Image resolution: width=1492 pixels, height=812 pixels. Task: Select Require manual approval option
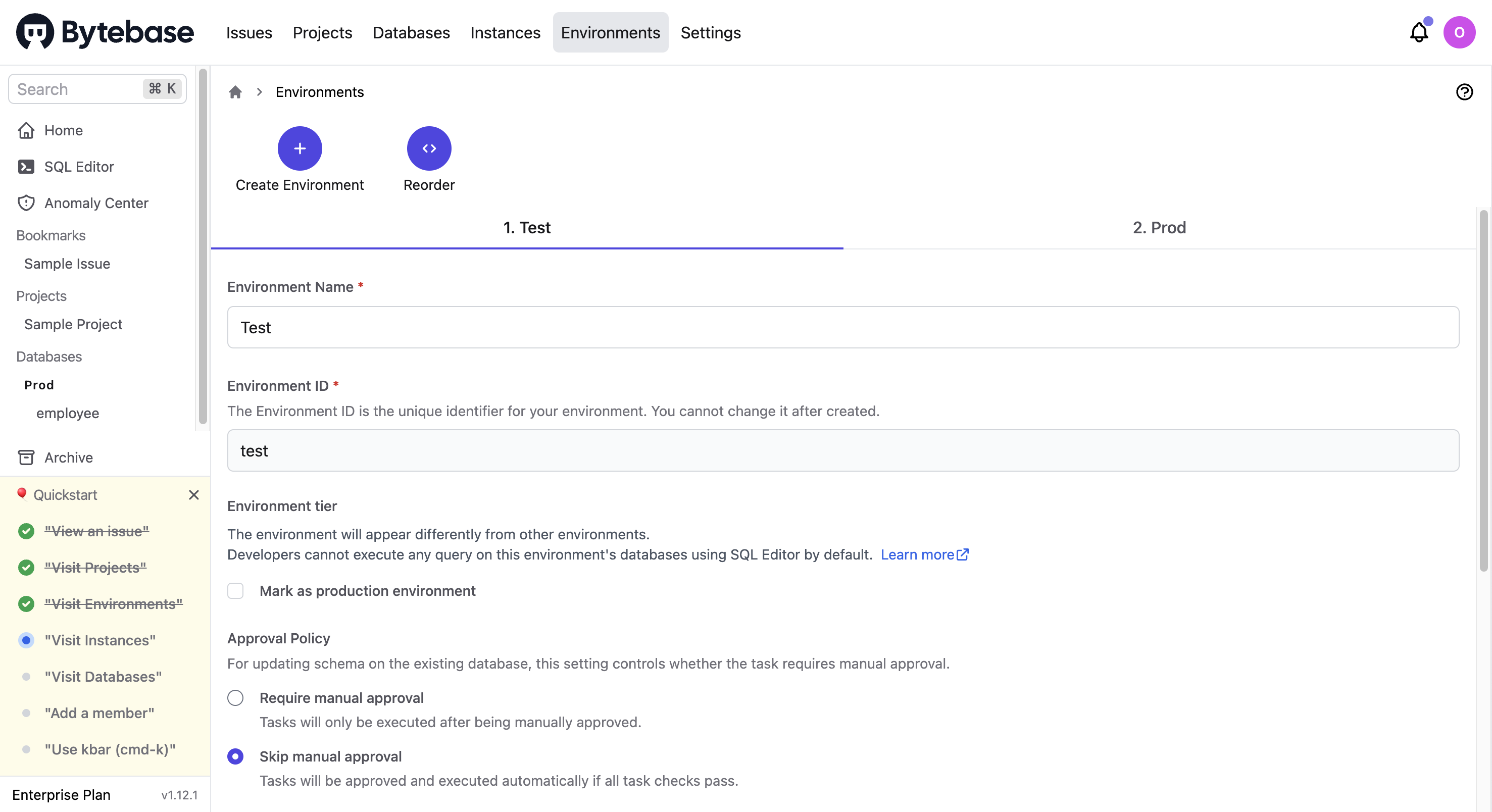(235, 698)
